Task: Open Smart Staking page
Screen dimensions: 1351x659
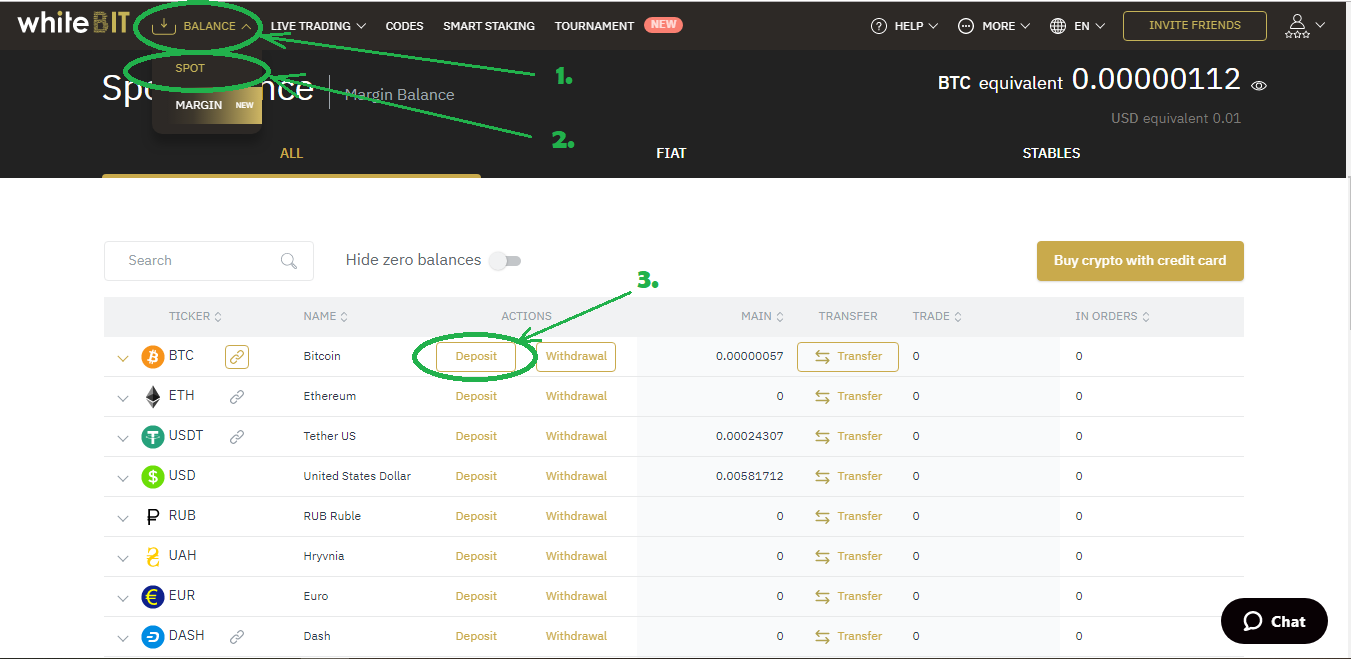Action: [x=489, y=26]
